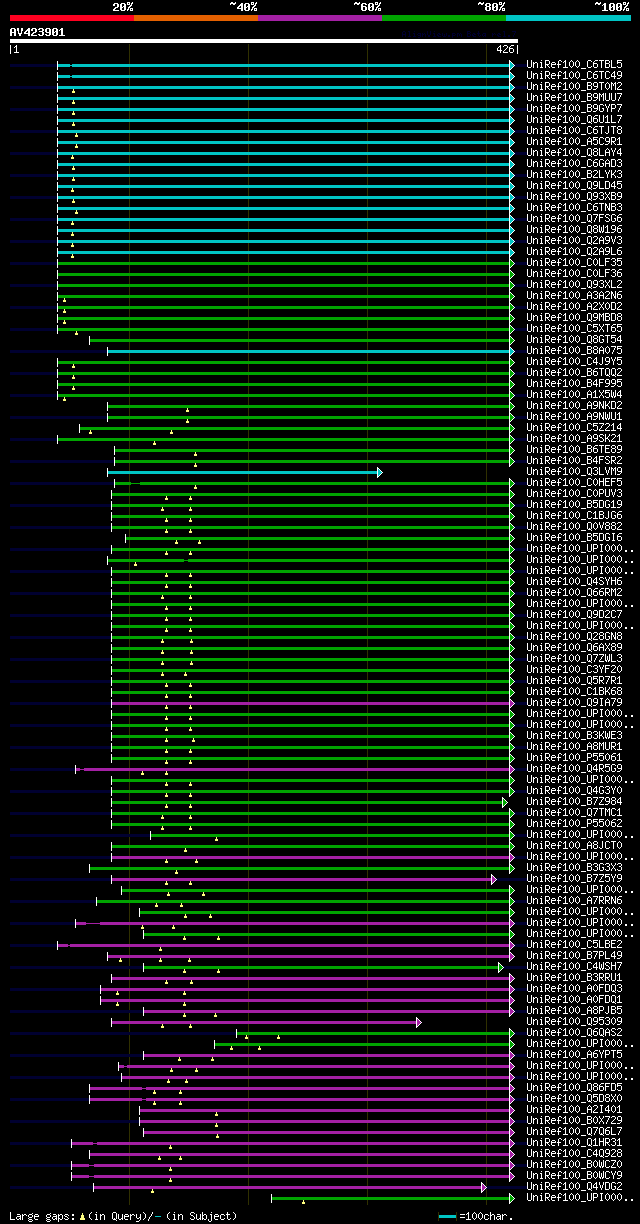Open hit UniRef100_Q7FSG6
The height and width of the screenshot is (1224, 640).
click(575, 219)
